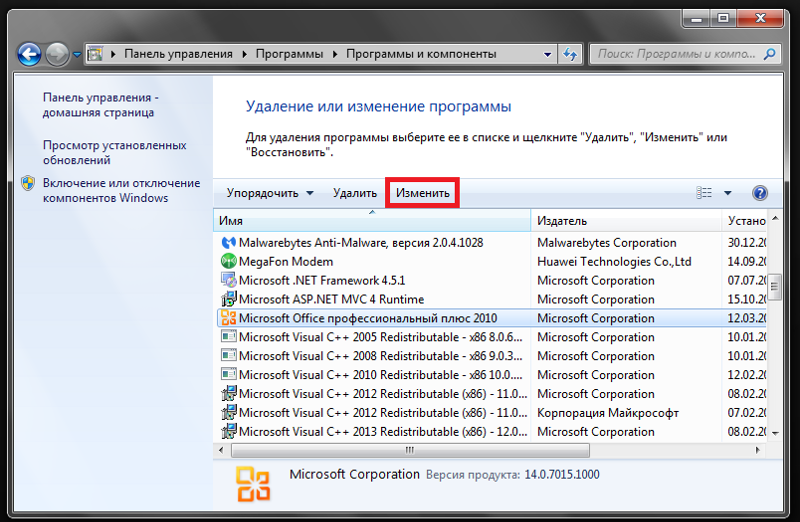800x522 pixels.
Task: Click the 'Изменить' toolbar button
Action: 422,193
